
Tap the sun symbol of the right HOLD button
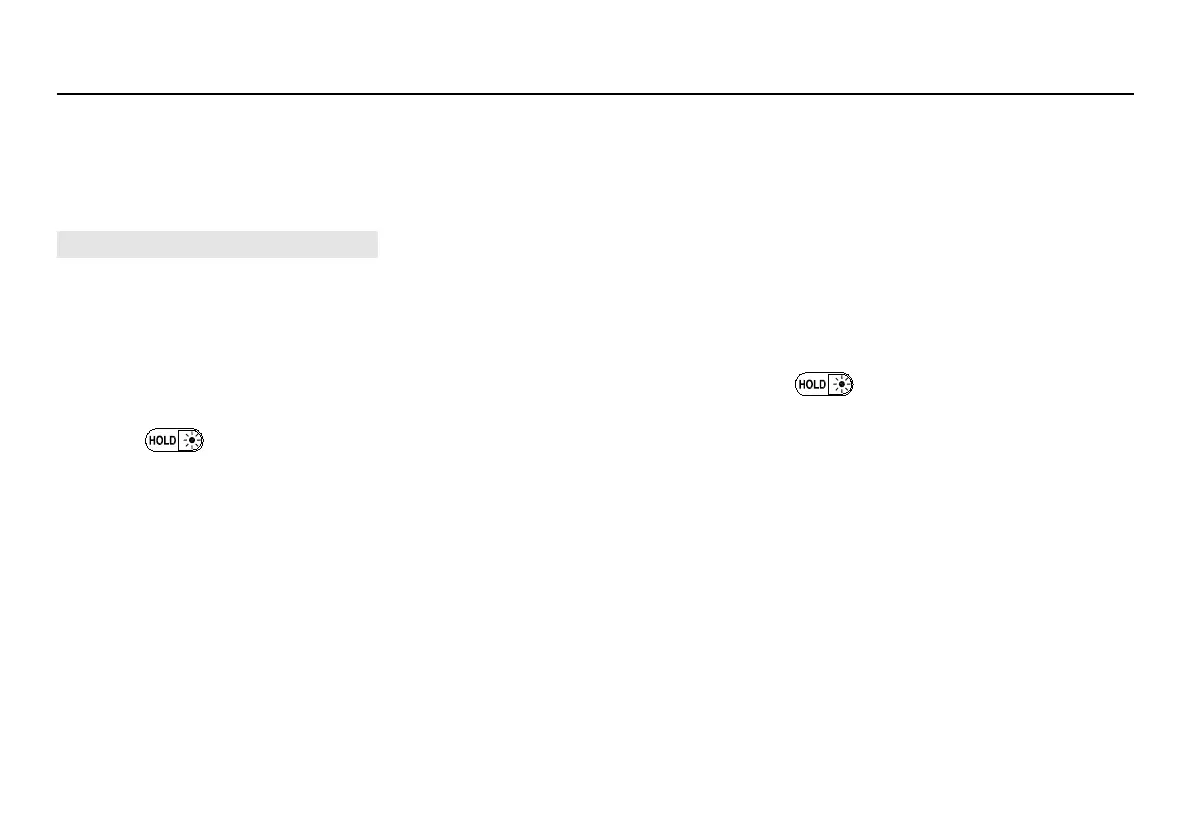pos(841,385)
